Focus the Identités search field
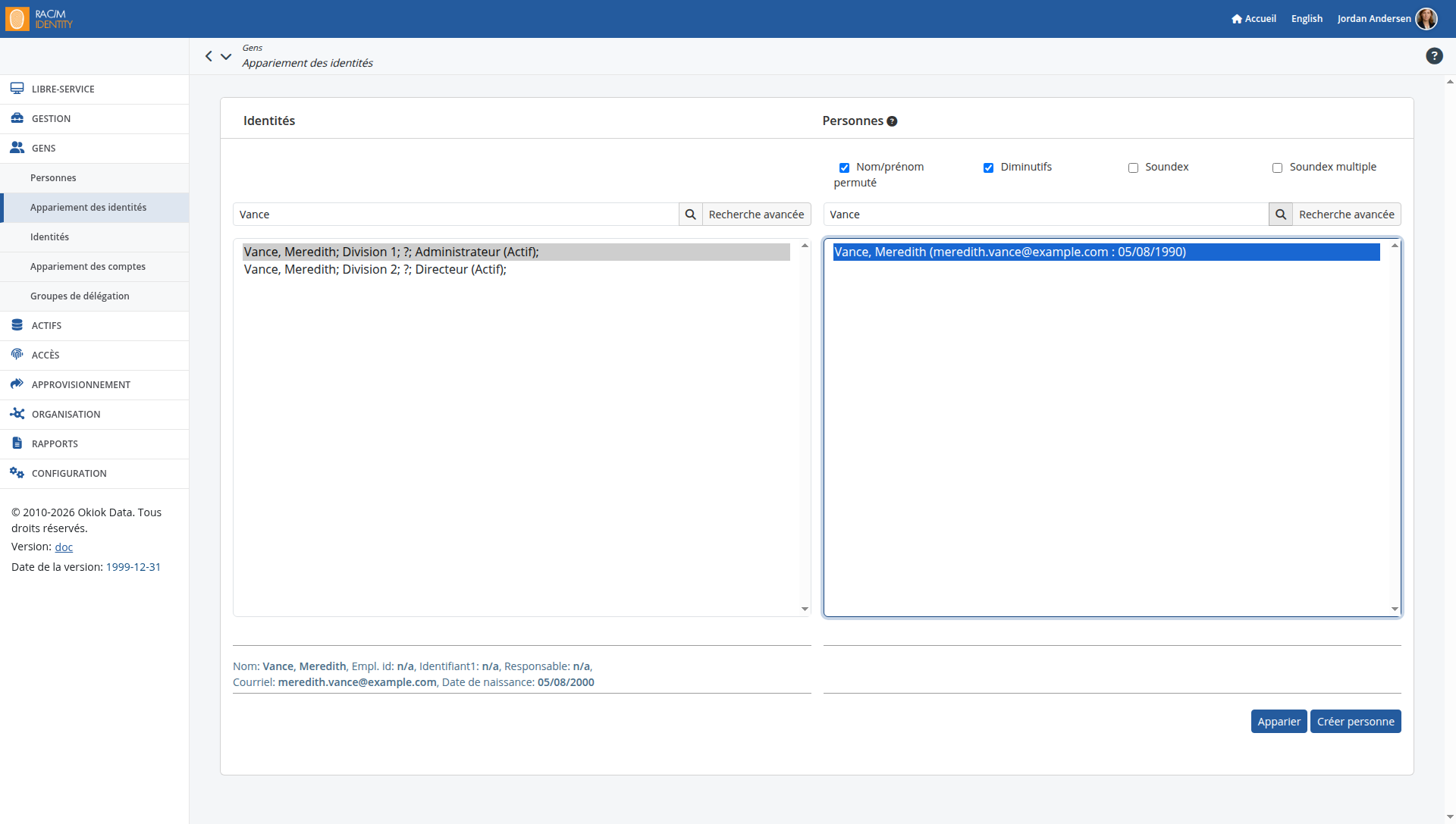The image size is (1456, 824). pos(456,215)
